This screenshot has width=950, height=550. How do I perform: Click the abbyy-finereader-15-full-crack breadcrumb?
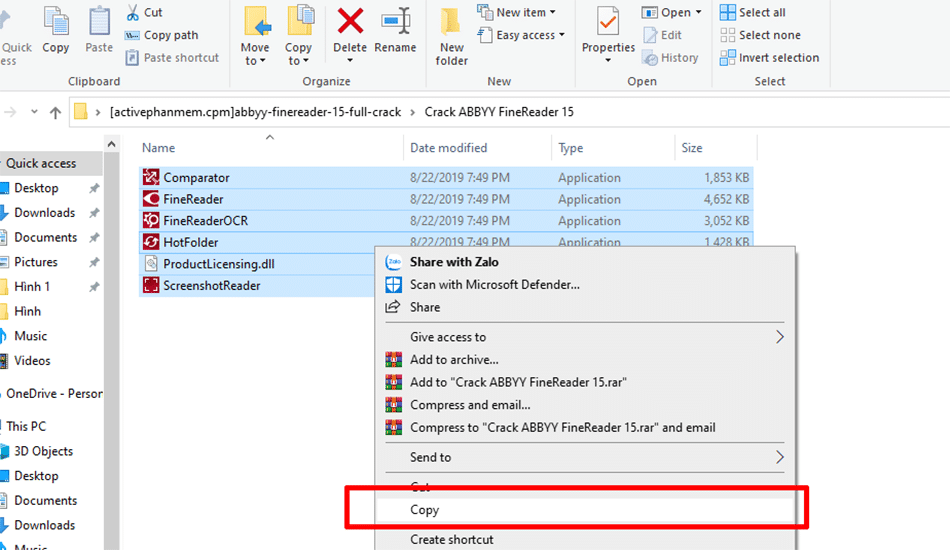pyautogui.click(x=255, y=112)
